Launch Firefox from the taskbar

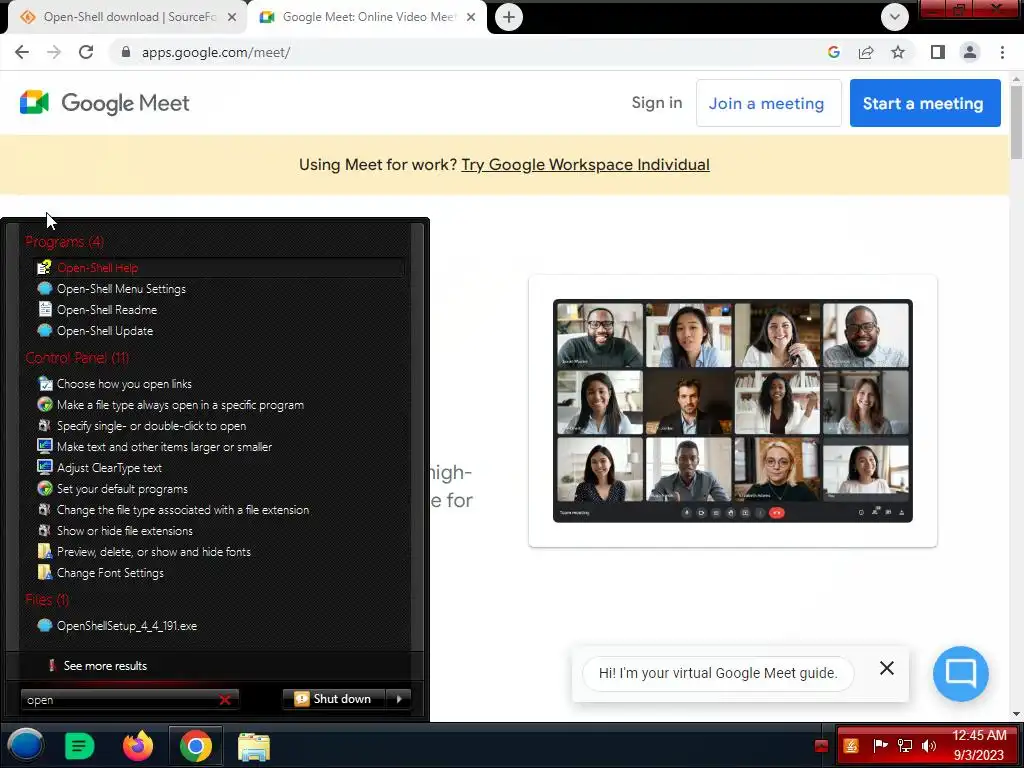[x=137, y=745]
